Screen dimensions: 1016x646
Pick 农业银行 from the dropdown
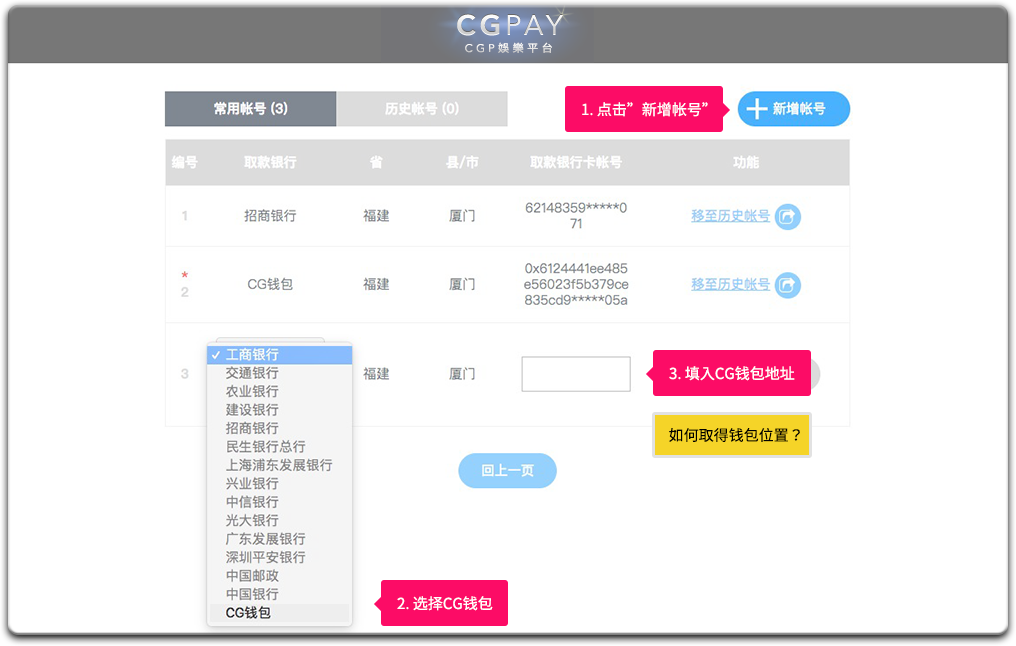[252, 391]
